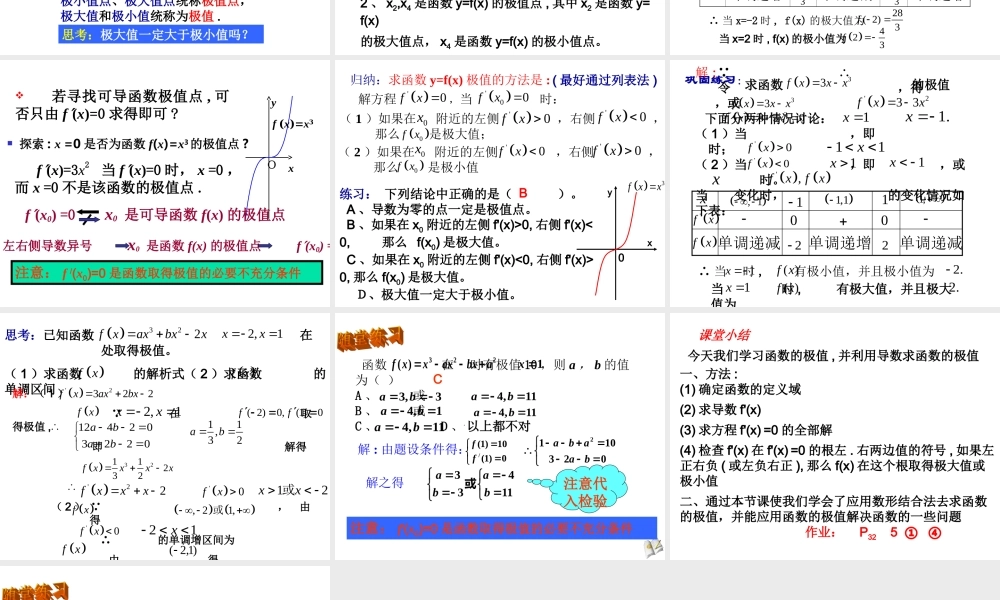Click the 随堂练习 WordArt title above the a, b question

click(x=370, y=336)
